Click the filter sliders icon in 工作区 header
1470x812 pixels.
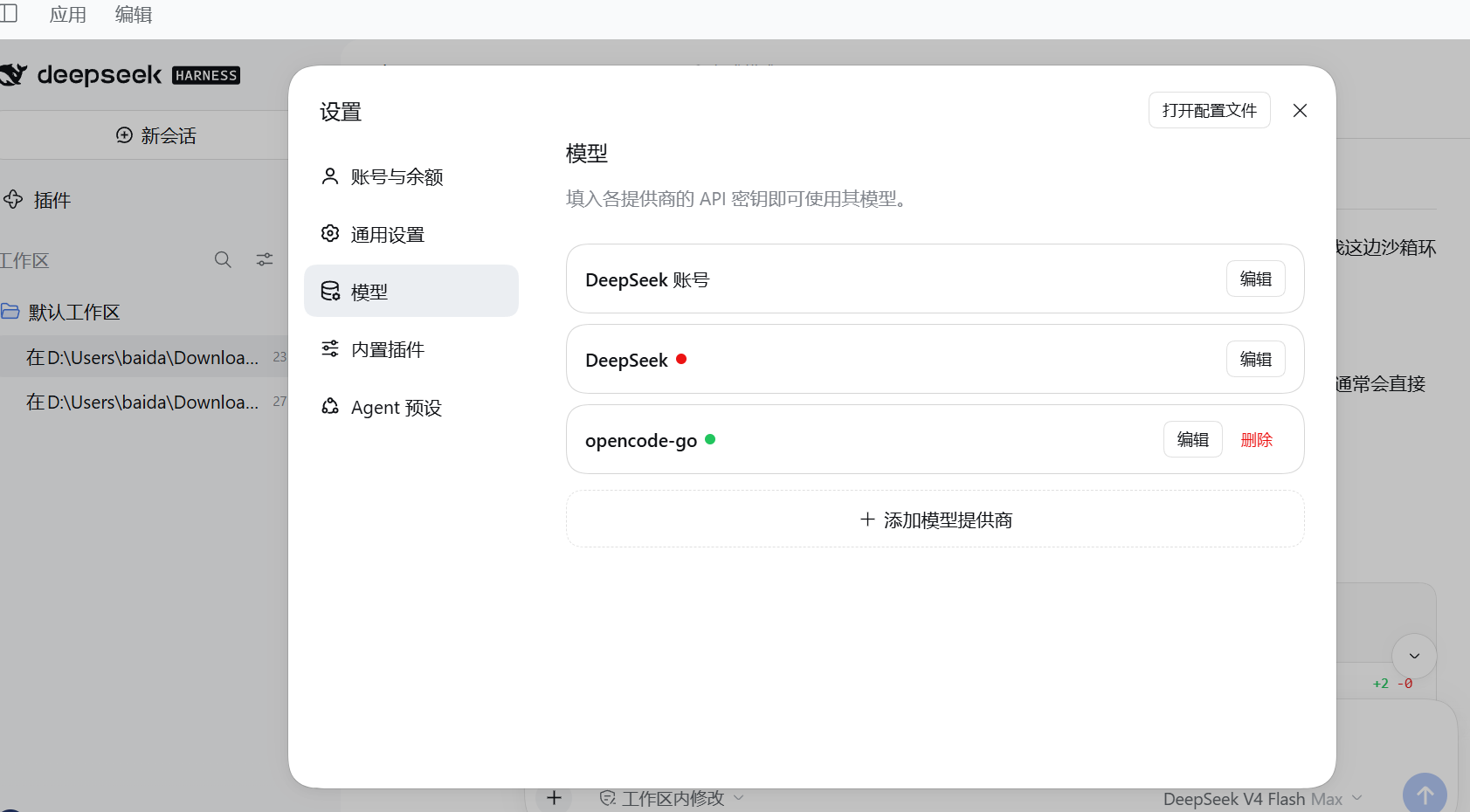[x=265, y=259]
